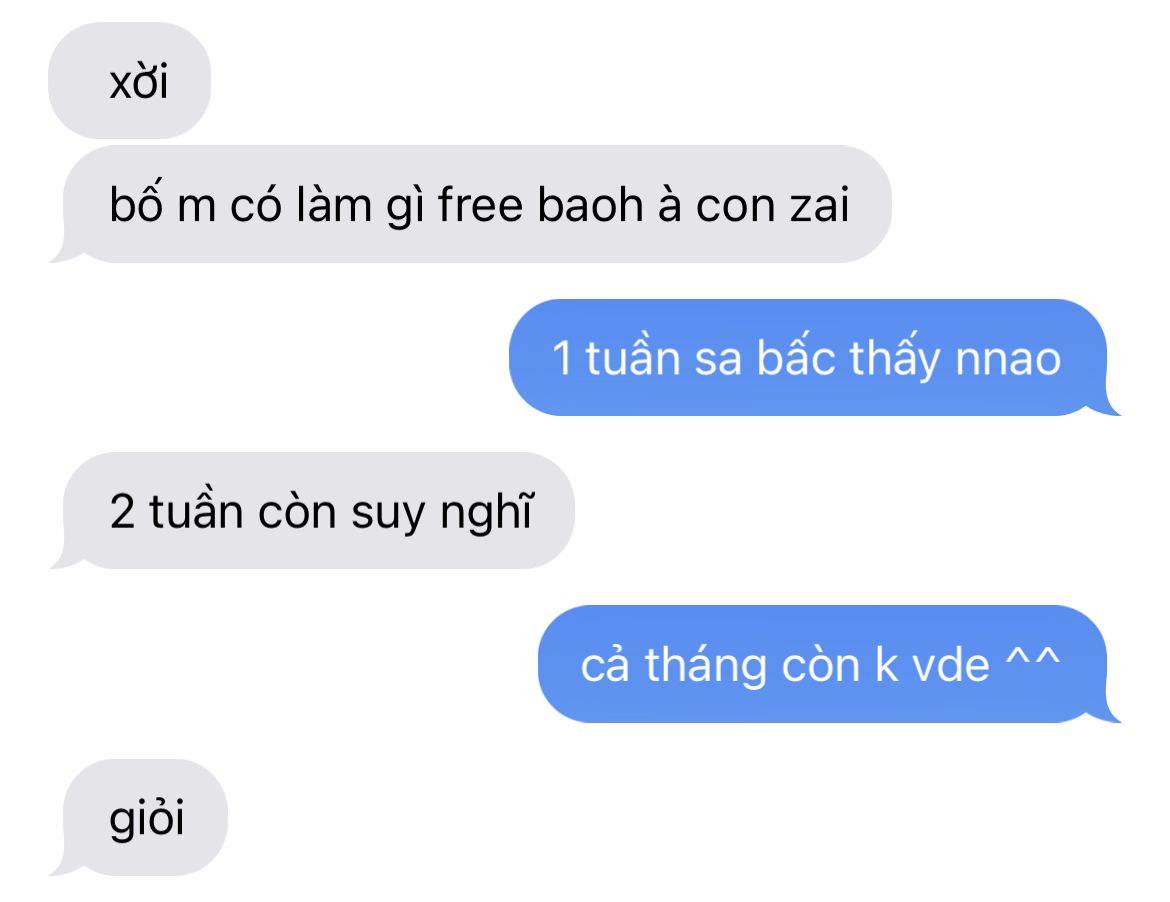Click the words 'con zai' in the gray bubble
This screenshot has width=1170, height=902.
(772, 205)
